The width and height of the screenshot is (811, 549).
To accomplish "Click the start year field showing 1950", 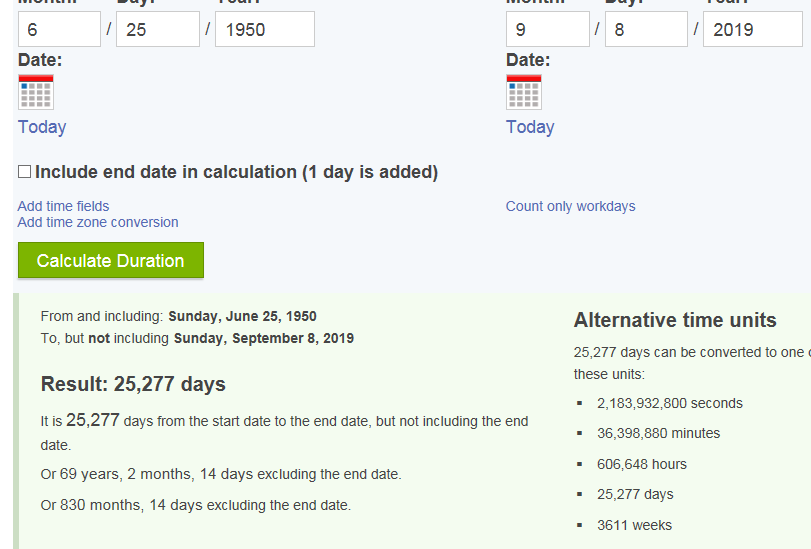I will coord(264,29).
